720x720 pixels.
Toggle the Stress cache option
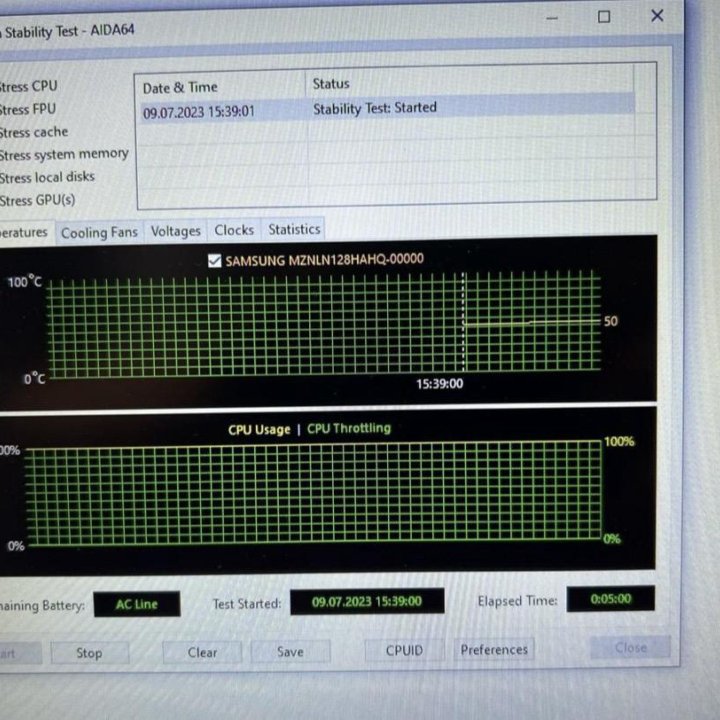[x=34, y=132]
